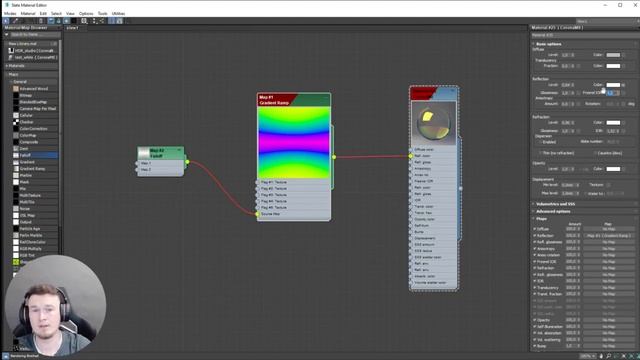640x360 pixels.
Task: Enable the Dispersion Enabled checkbox
Action: (540, 142)
